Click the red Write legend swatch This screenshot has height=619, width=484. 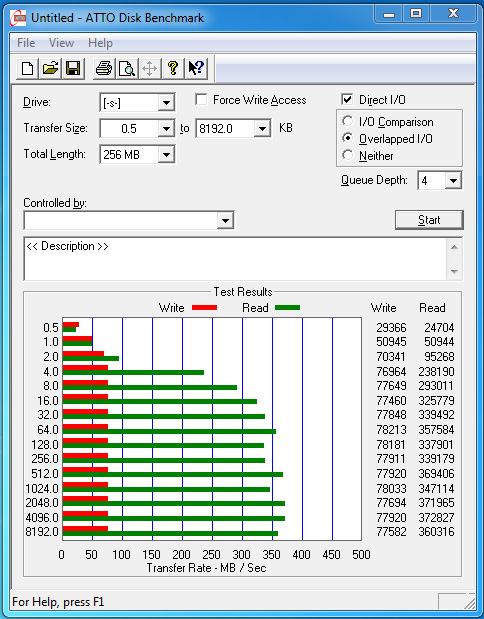(x=204, y=308)
